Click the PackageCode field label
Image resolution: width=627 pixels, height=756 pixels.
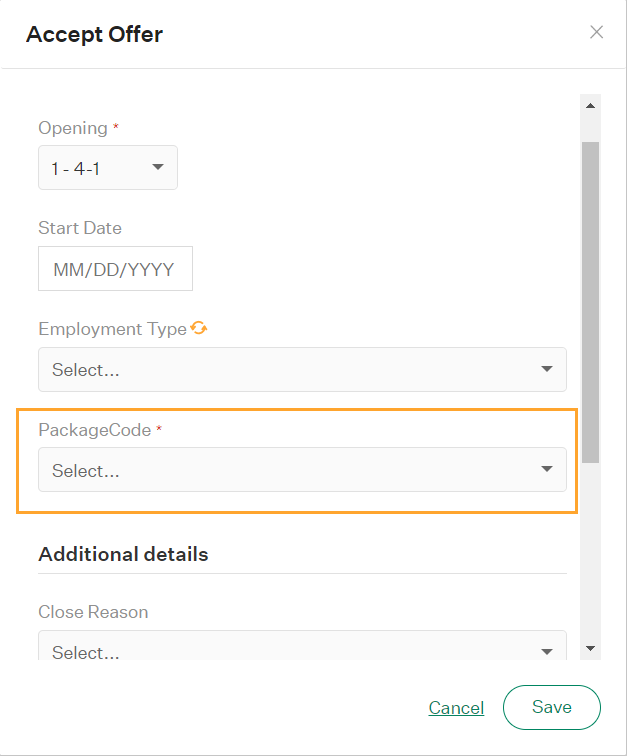point(95,430)
